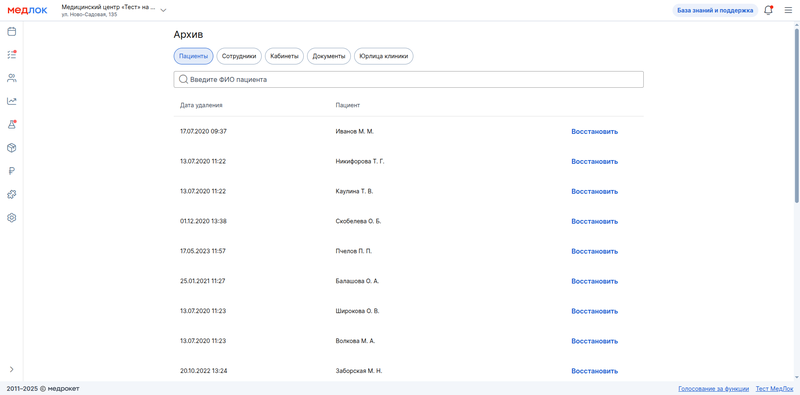Expand the clinic selector dropdown chevron
This screenshot has width=800, height=395.
coord(163,10)
